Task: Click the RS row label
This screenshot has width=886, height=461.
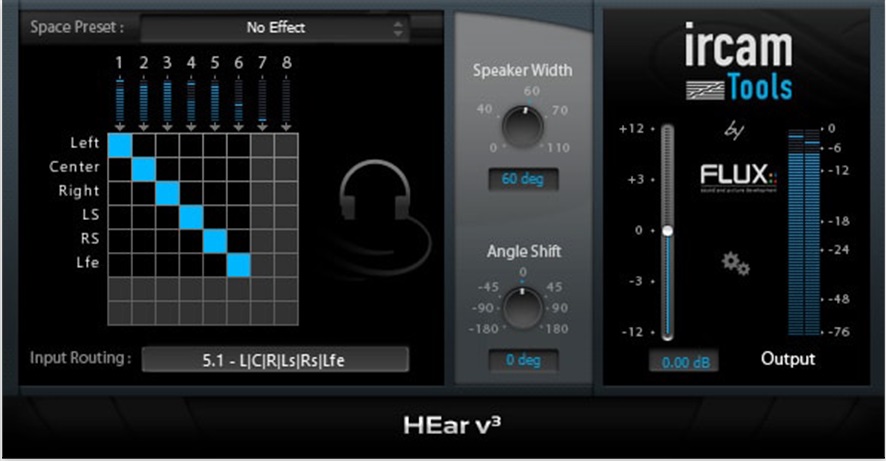Action: (x=90, y=238)
